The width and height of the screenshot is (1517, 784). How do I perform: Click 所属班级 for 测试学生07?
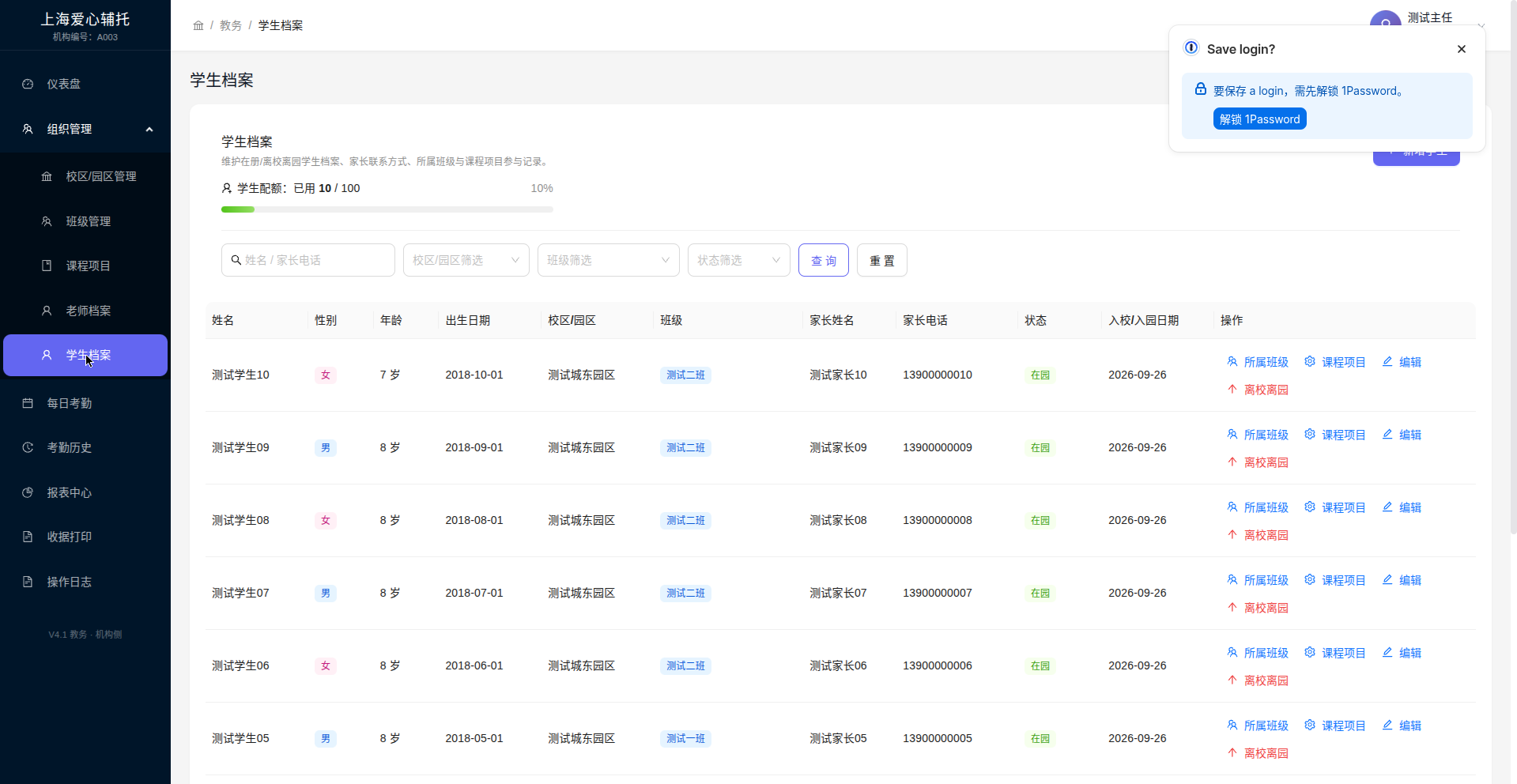pyautogui.click(x=1258, y=580)
